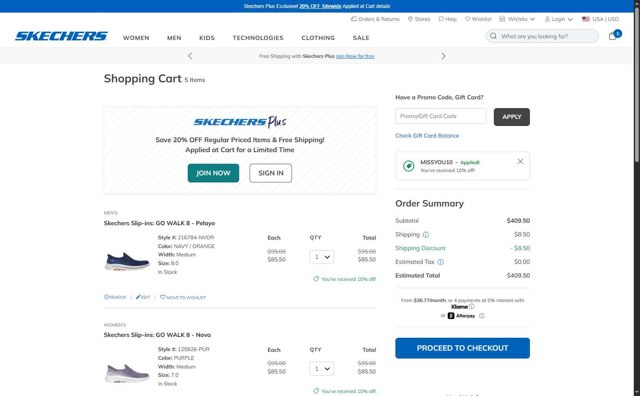
Task: Open Orders & Returns
Action: pos(375,19)
